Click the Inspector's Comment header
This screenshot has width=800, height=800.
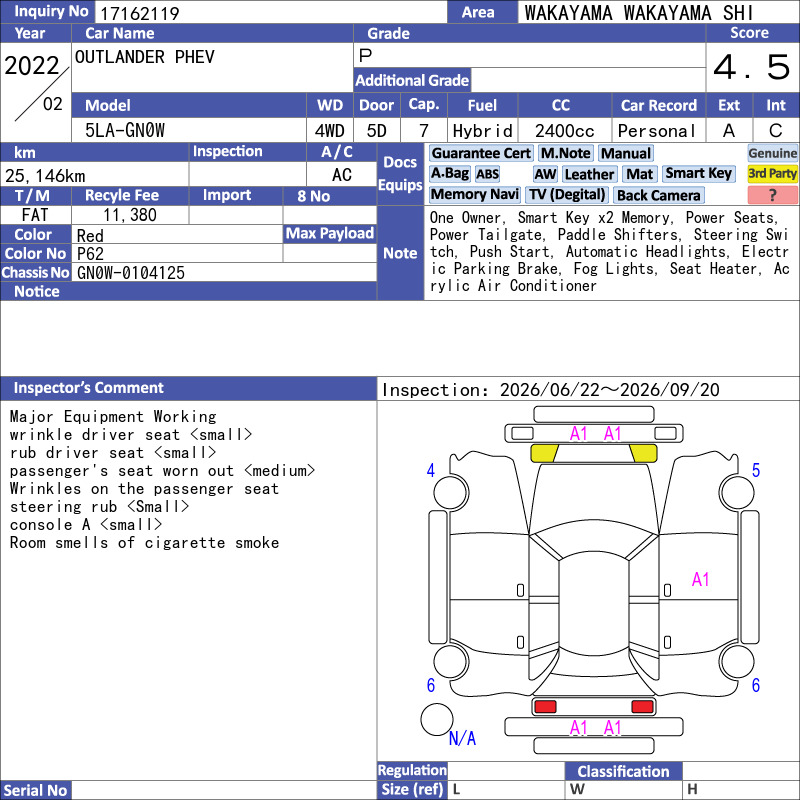click(x=188, y=388)
